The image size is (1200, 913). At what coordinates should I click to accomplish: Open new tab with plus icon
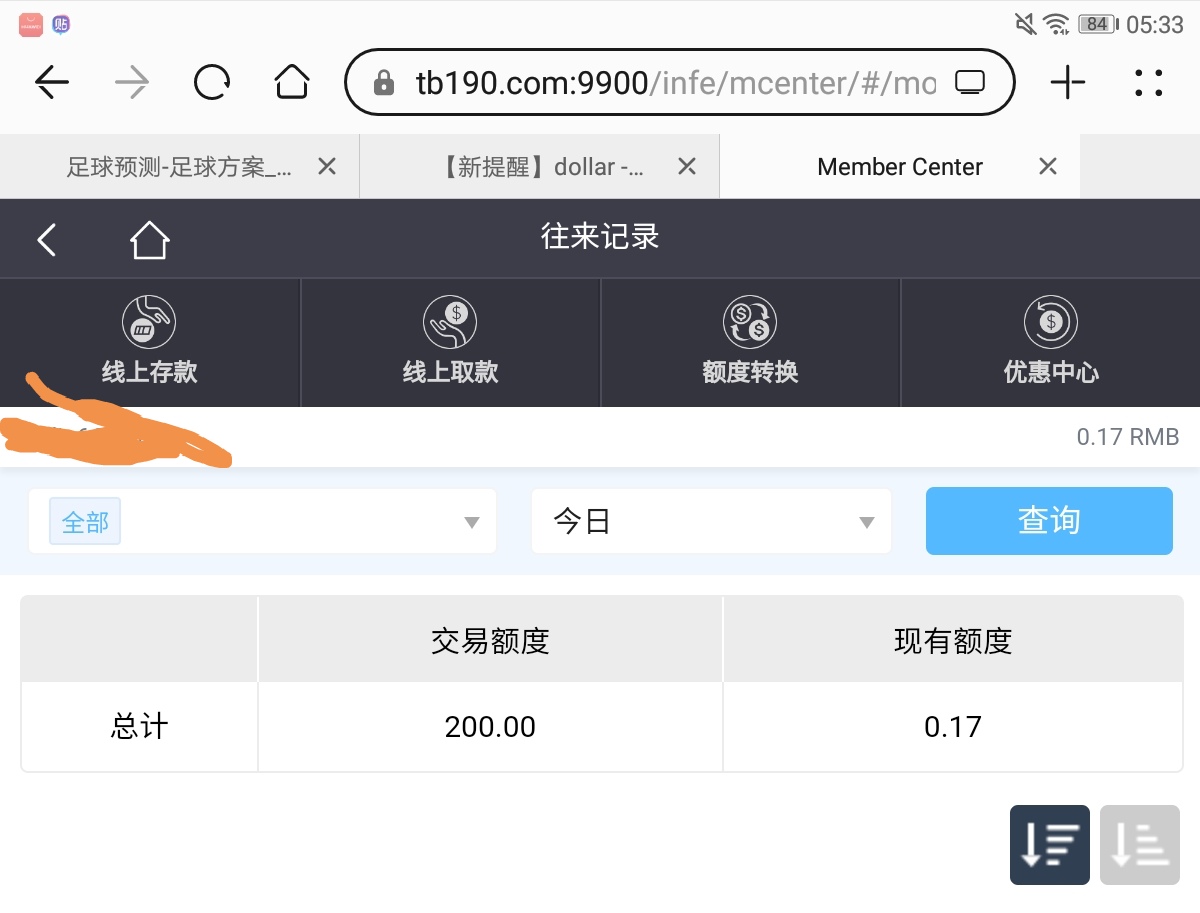pyautogui.click(x=1068, y=83)
